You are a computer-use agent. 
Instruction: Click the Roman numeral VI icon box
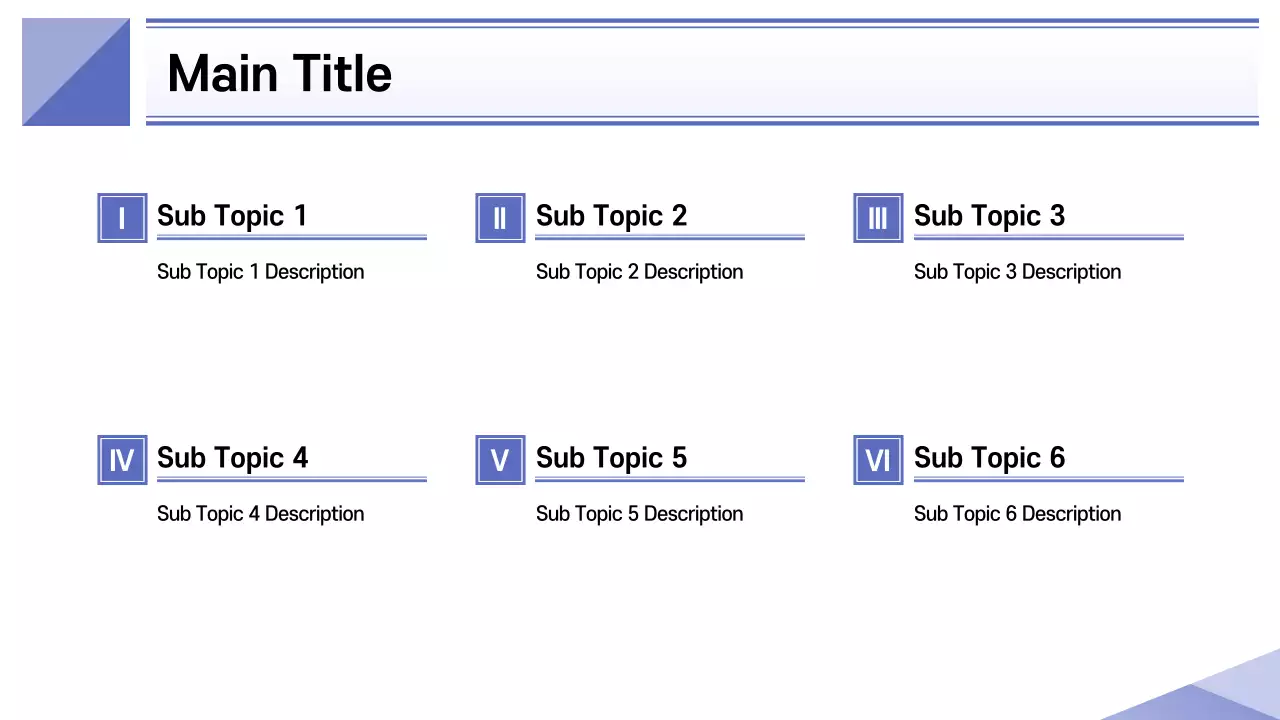pos(878,460)
